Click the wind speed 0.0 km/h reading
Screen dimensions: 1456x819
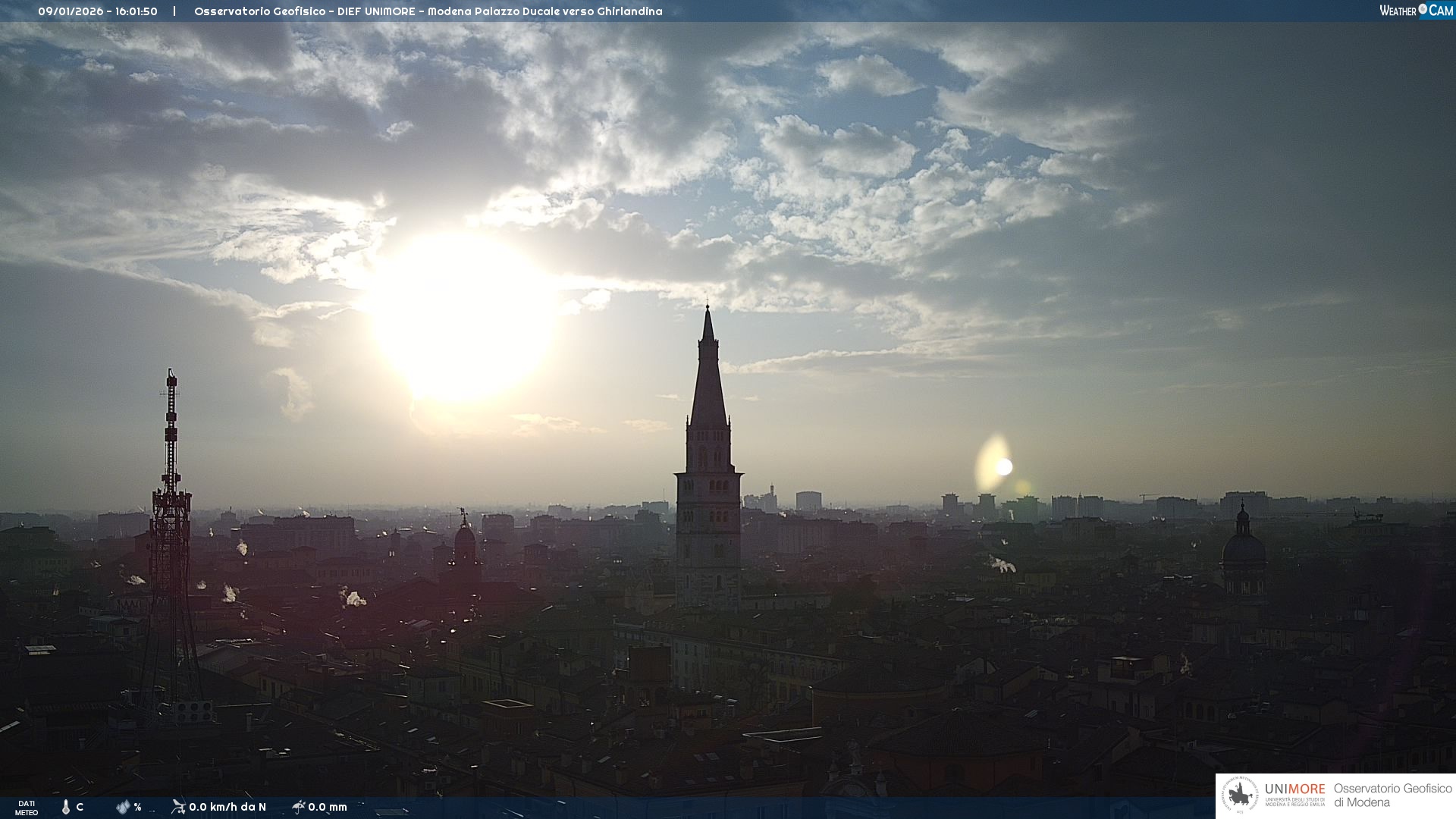tap(227, 807)
